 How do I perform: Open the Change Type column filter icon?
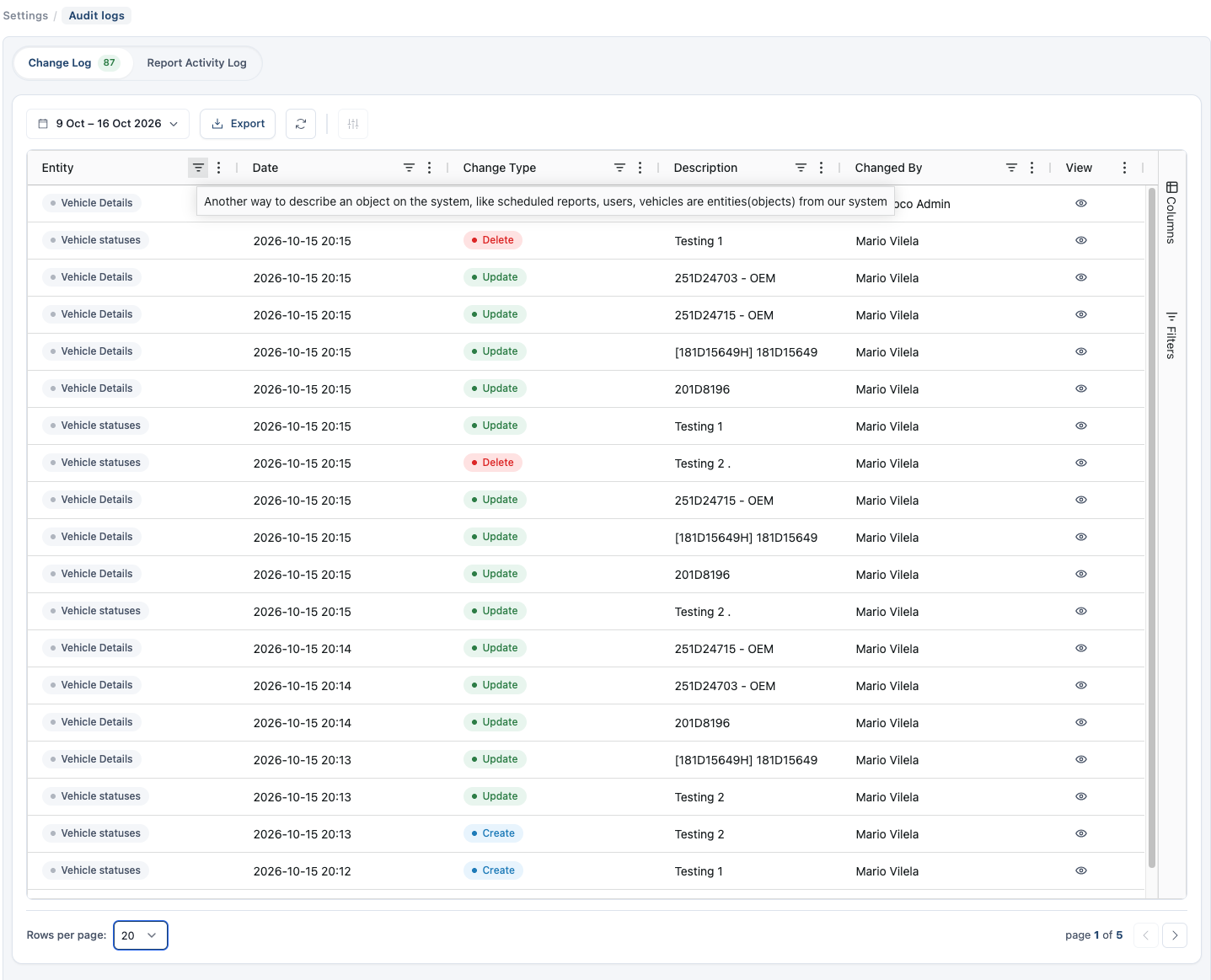(619, 168)
